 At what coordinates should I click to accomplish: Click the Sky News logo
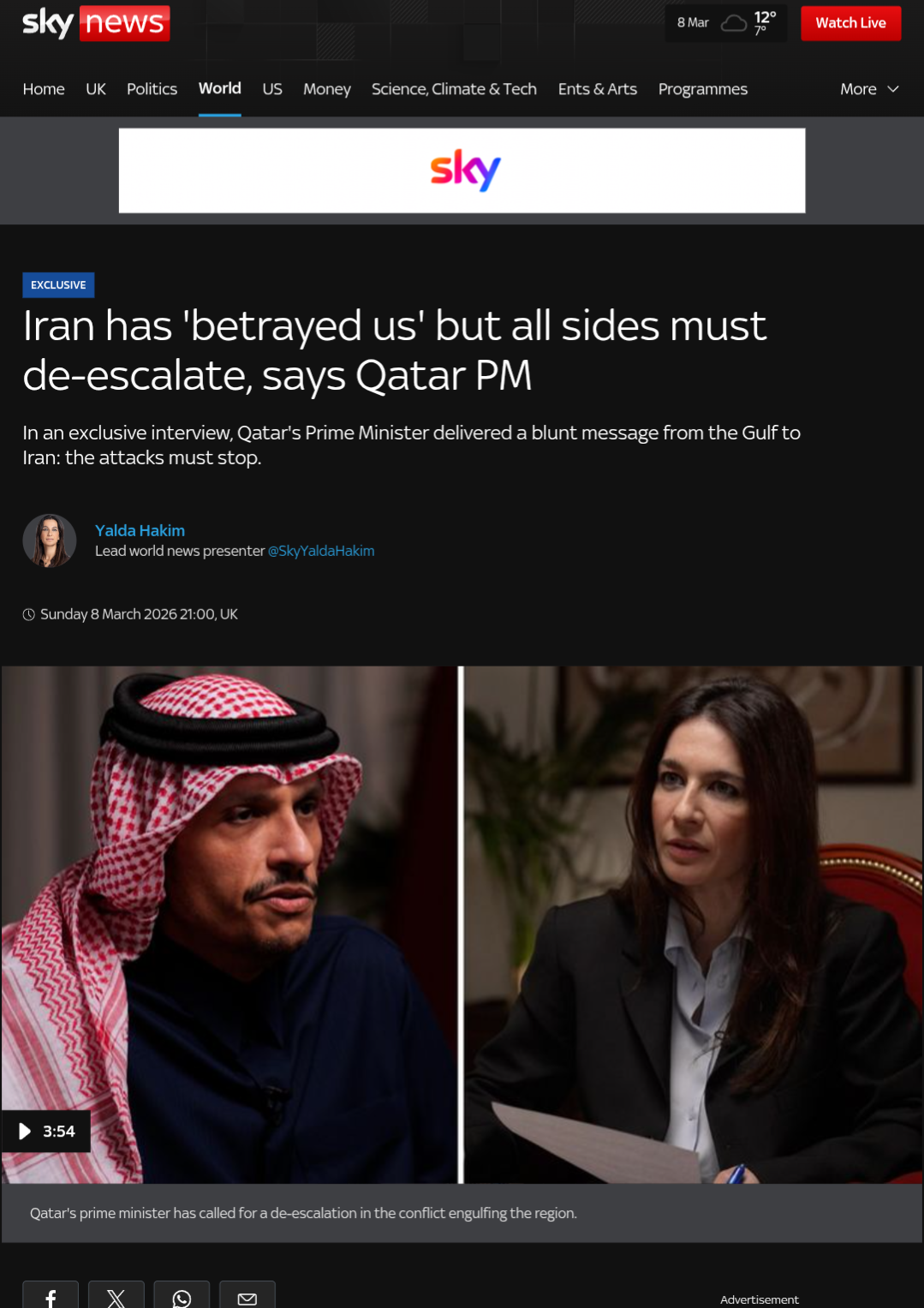96,23
